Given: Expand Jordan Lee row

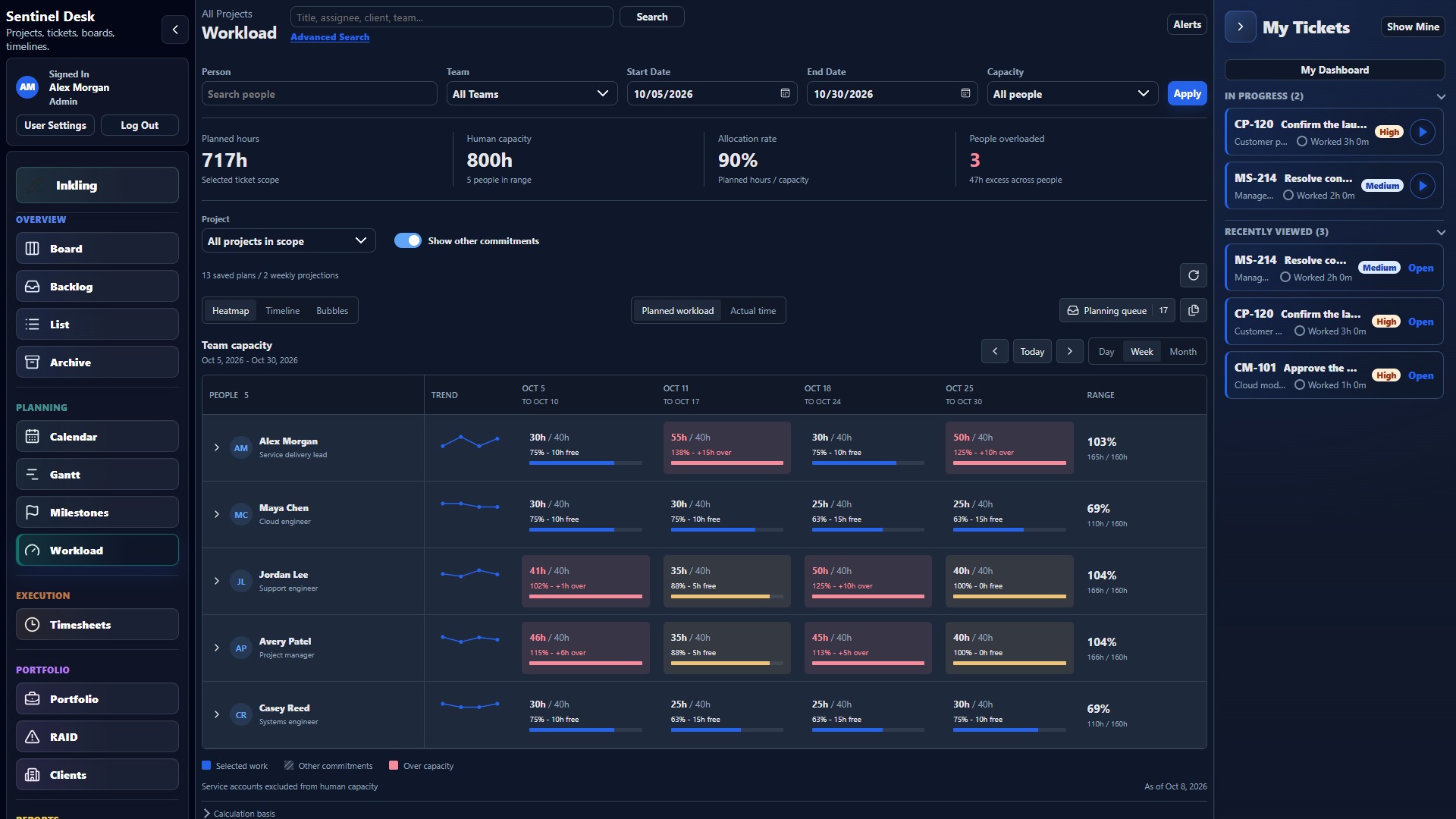Looking at the screenshot, I should [217, 581].
